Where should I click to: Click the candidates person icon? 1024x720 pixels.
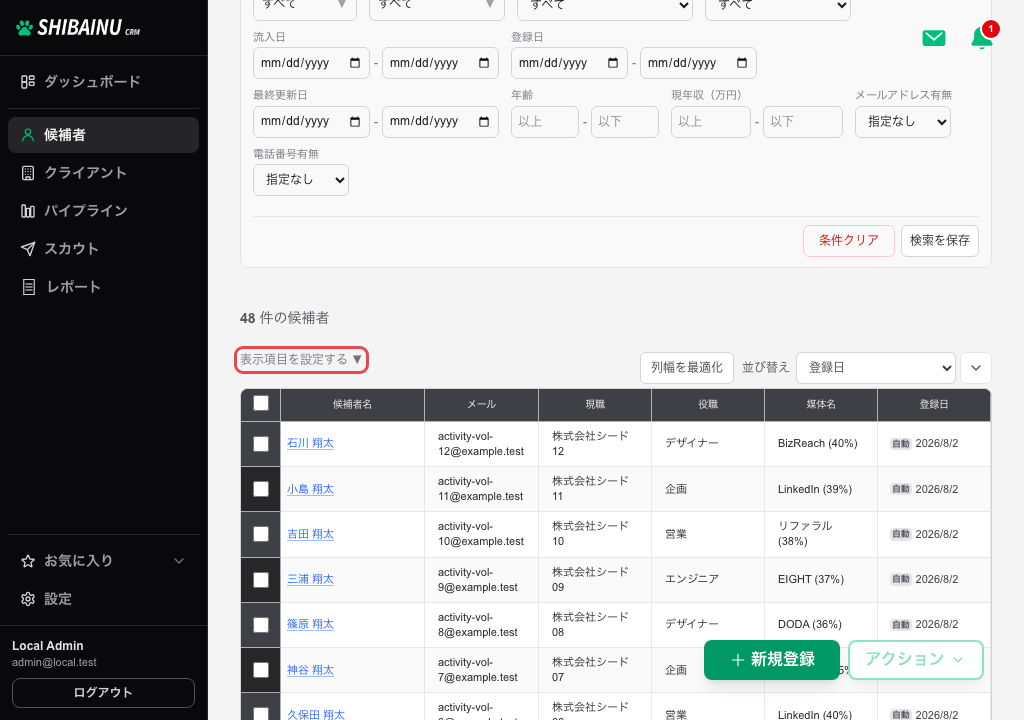click(27, 135)
